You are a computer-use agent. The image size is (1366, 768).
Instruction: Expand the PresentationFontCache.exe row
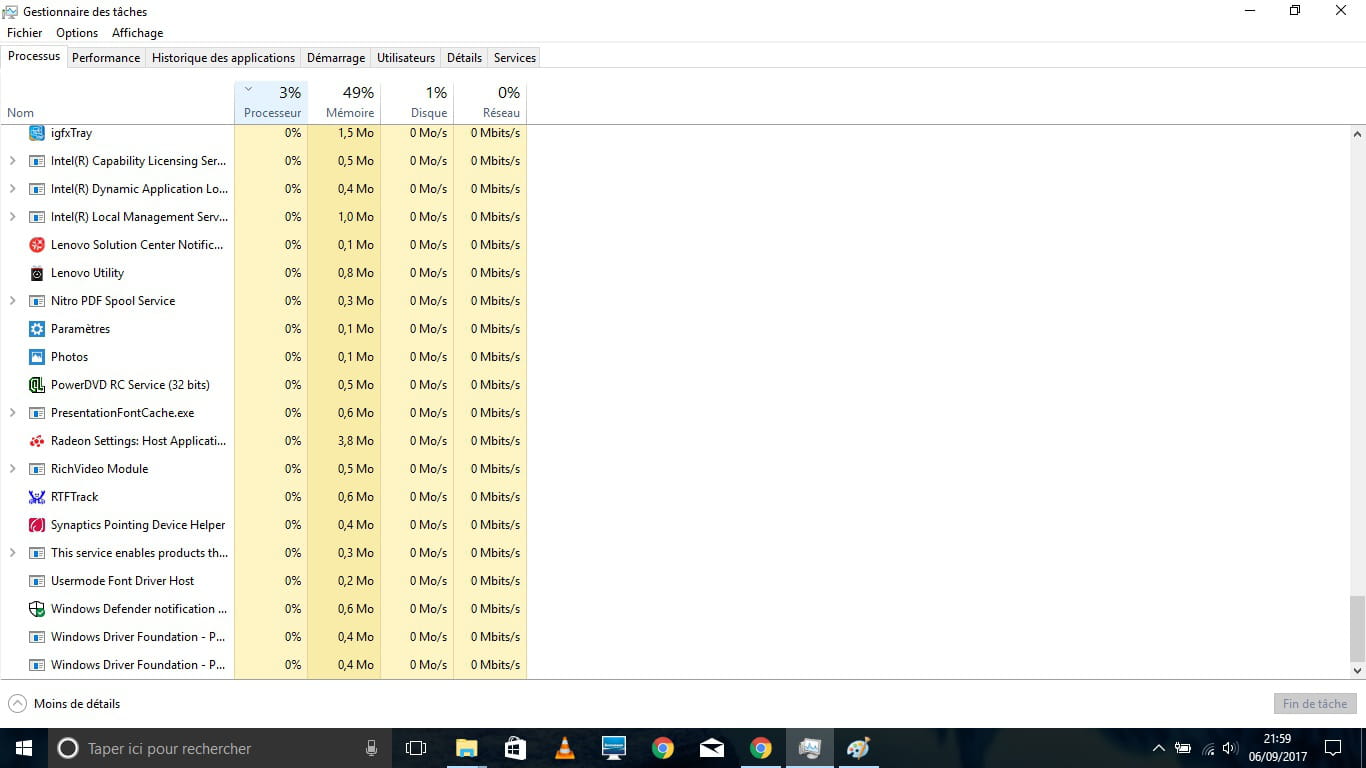pos(12,413)
